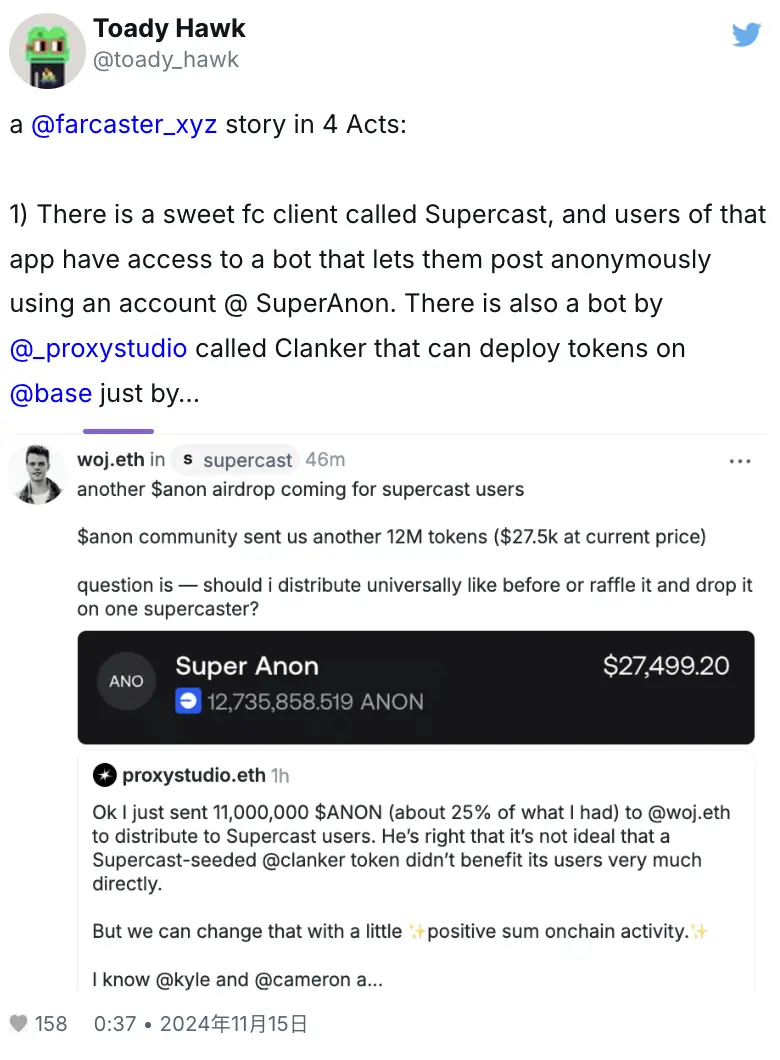This screenshot has height=1060, width=780.
Task: Click the Super Anon wallet balance card
Action: pyautogui.click(x=416, y=686)
